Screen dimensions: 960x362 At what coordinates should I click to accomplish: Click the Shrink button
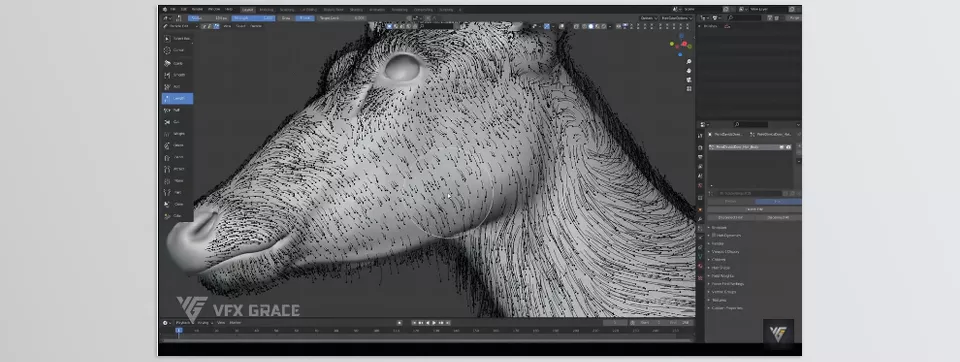coord(304,18)
